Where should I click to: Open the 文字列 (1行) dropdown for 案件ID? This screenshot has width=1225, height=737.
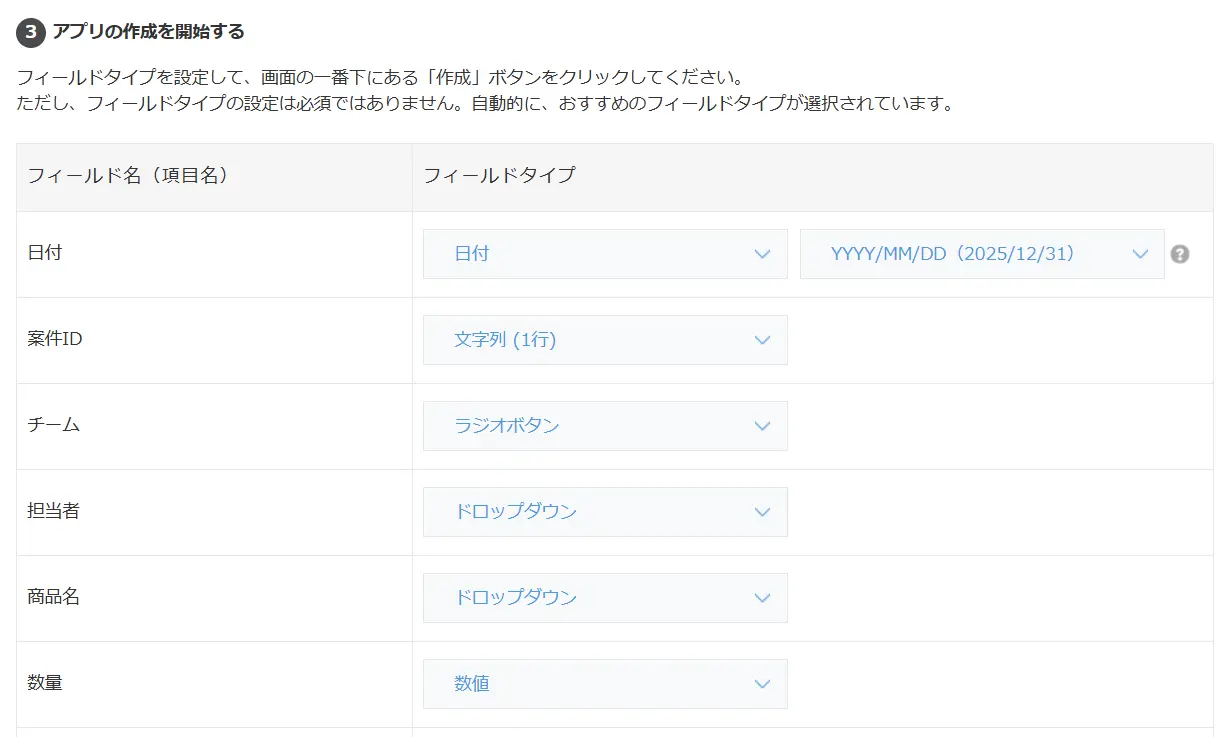605,340
